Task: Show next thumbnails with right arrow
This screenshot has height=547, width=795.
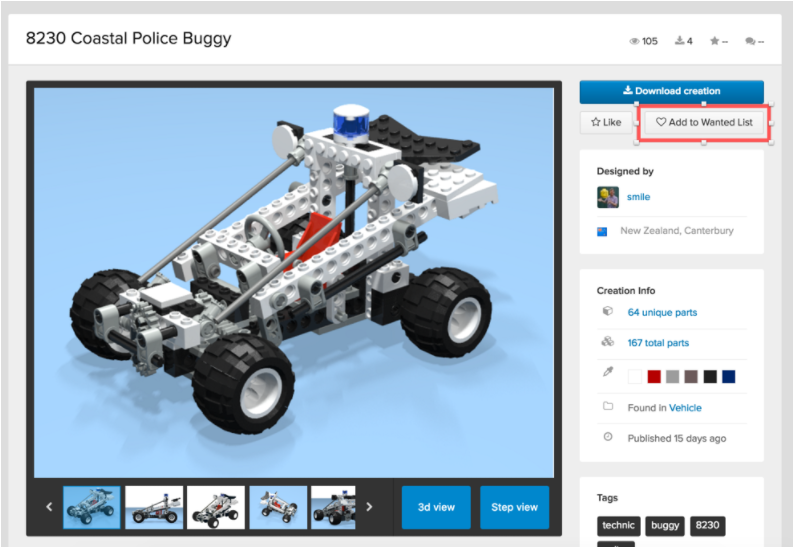Action: click(369, 506)
